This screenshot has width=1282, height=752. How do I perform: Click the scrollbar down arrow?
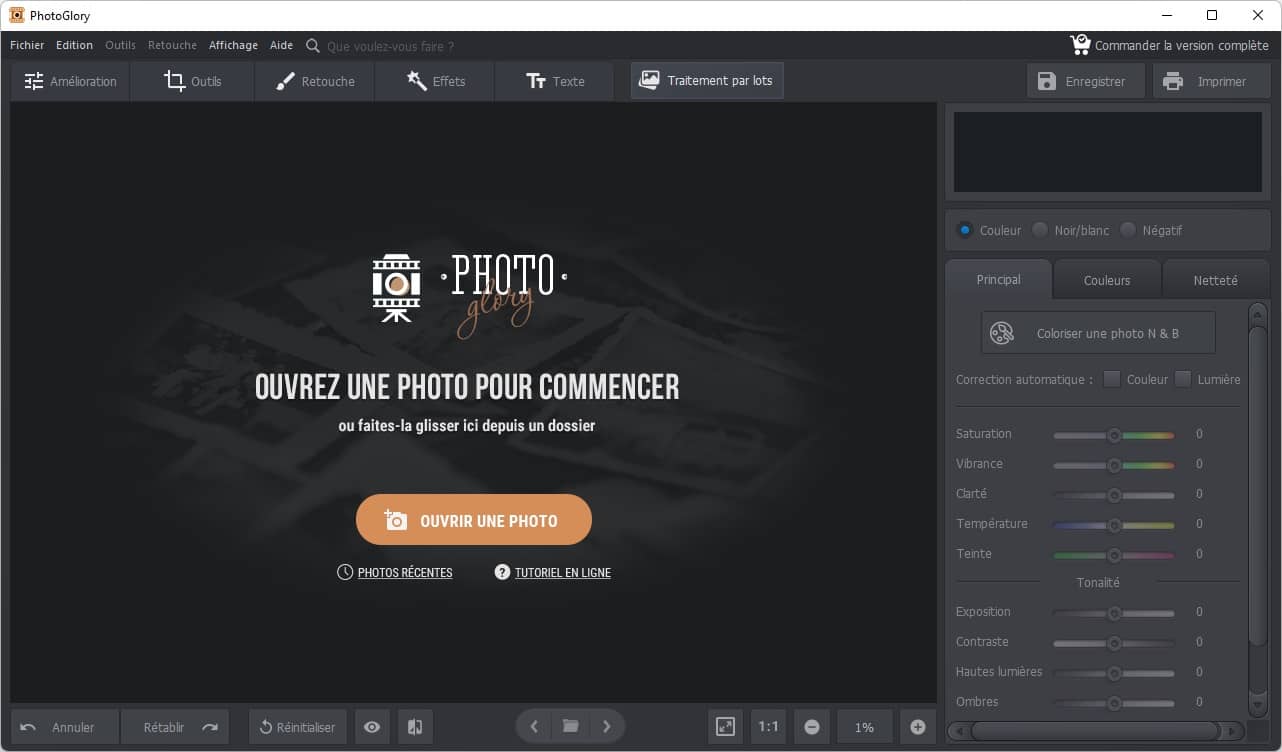[x=1258, y=705]
